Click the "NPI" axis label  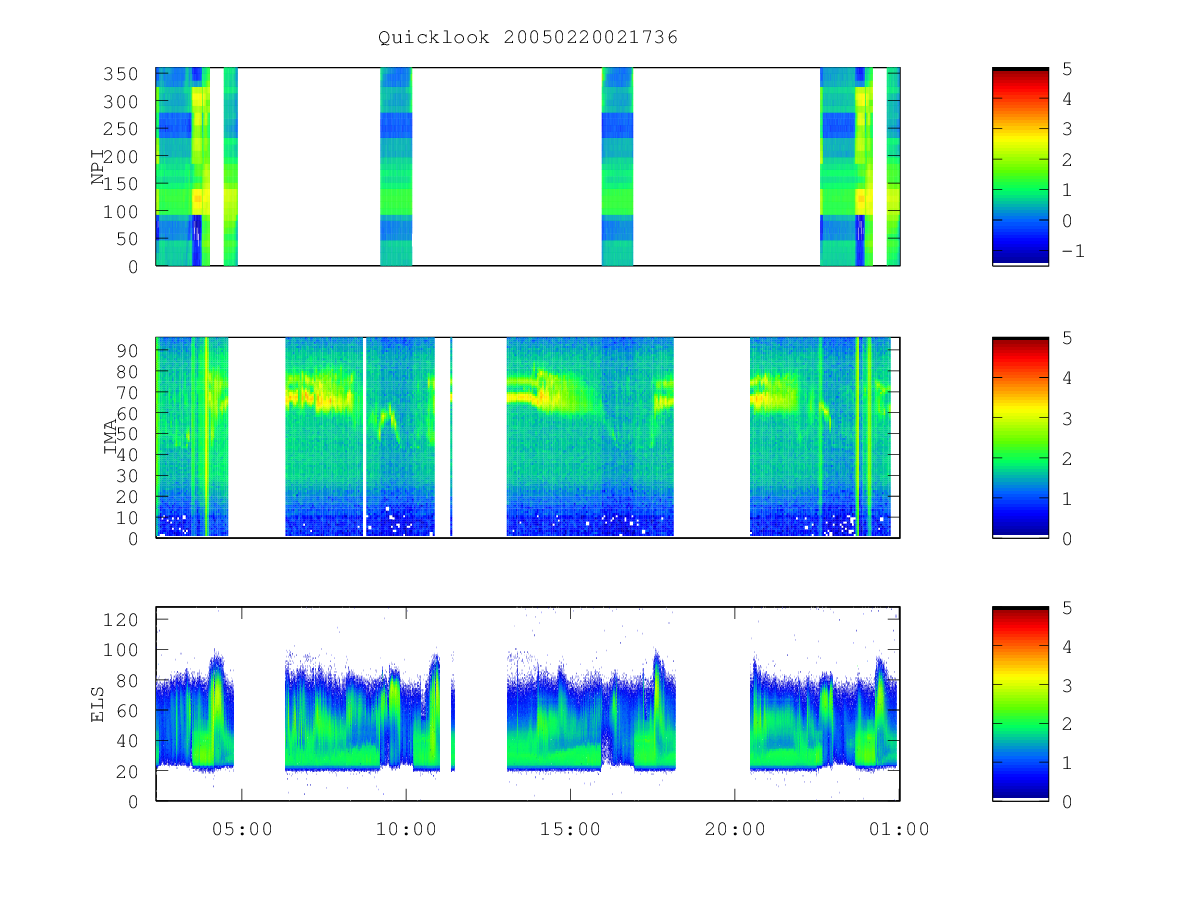click(x=98, y=167)
